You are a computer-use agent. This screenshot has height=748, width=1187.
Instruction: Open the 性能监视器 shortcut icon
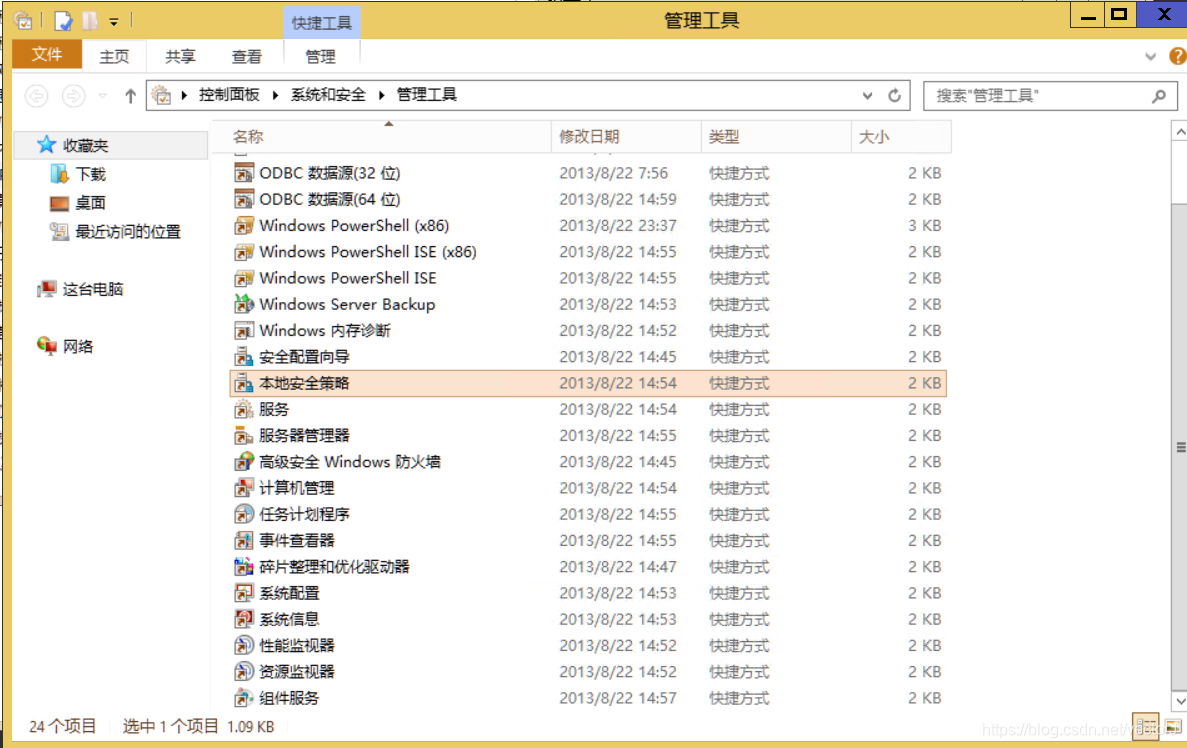coord(243,645)
